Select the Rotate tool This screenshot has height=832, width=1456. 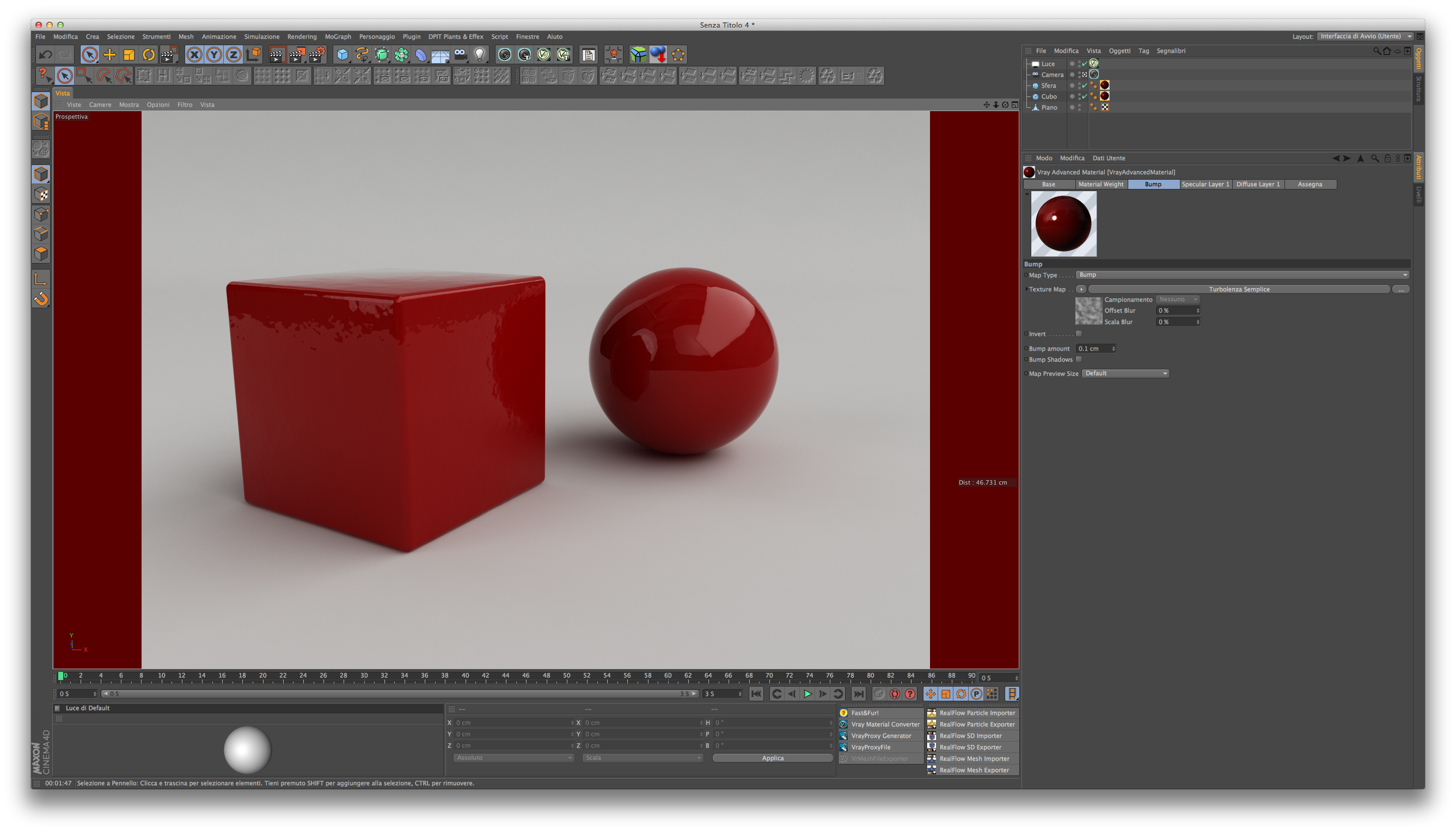pos(149,55)
